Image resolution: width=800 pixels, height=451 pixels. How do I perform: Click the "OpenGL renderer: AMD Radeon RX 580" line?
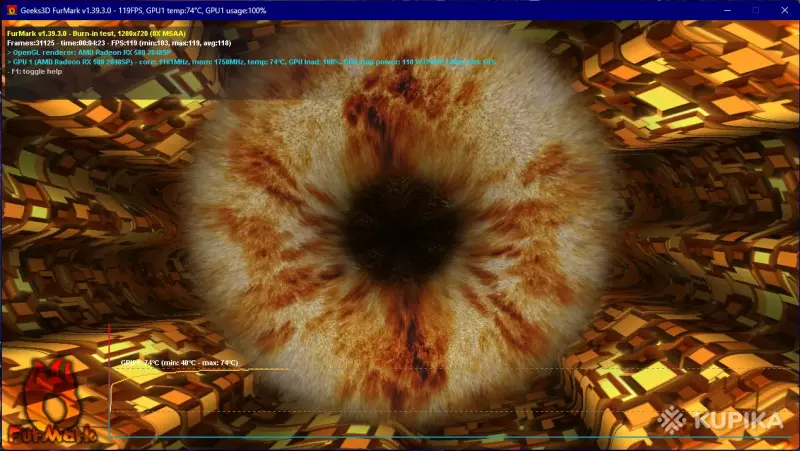click(89, 52)
